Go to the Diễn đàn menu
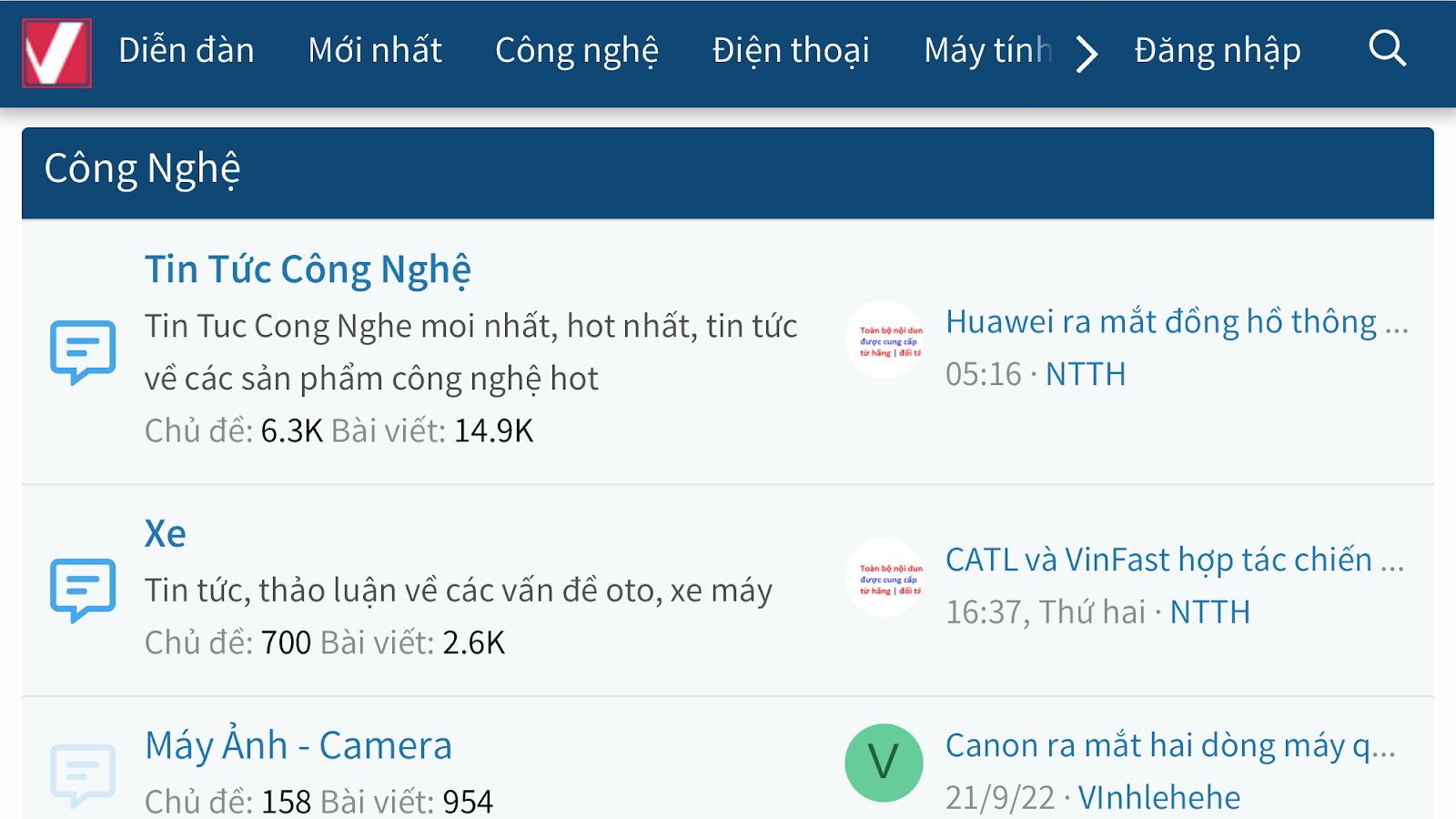Image resolution: width=1456 pixels, height=819 pixels. pyautogui.click(x=187, y=50)
